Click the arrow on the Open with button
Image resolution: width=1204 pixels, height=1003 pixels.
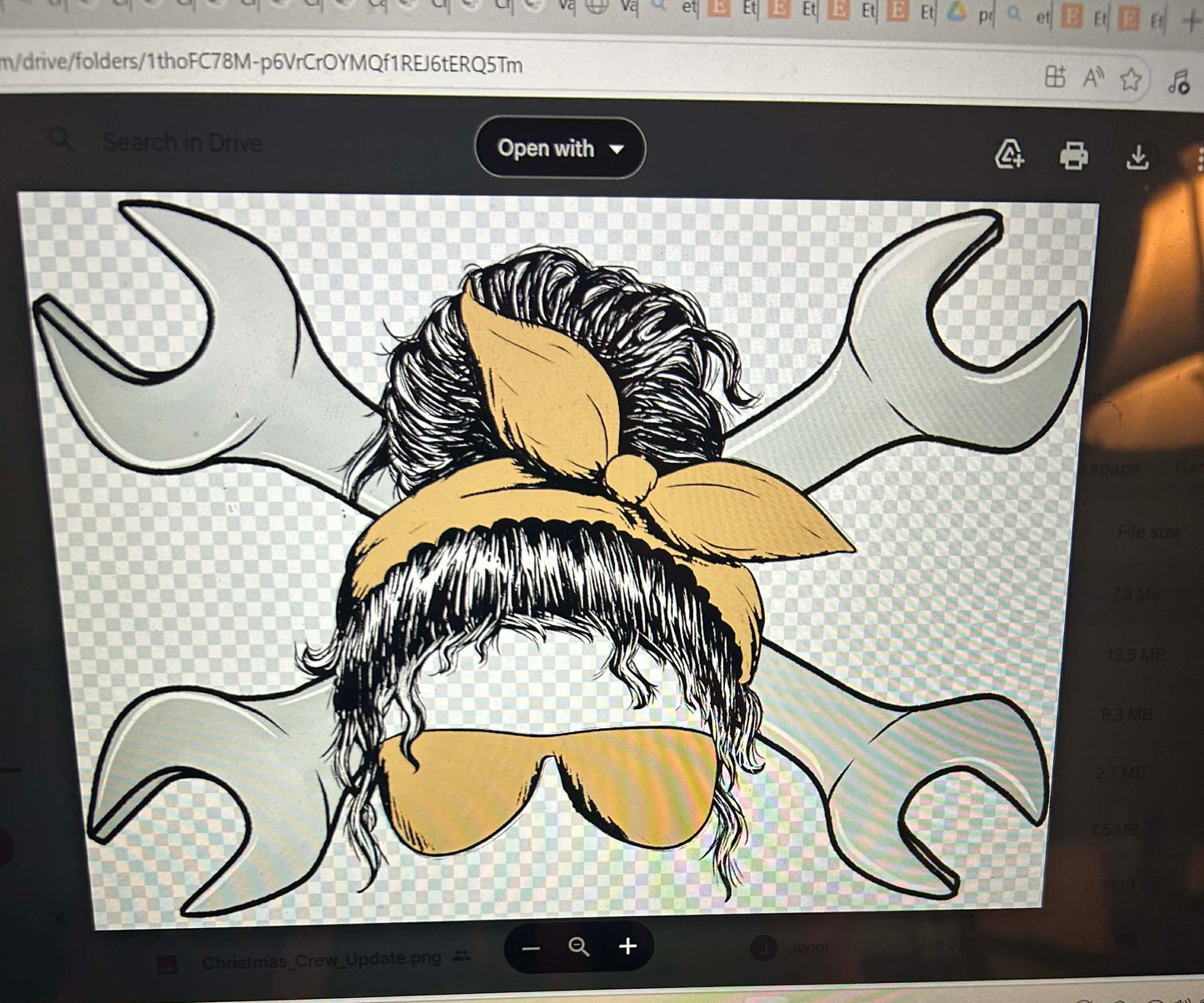pos(617,149)
